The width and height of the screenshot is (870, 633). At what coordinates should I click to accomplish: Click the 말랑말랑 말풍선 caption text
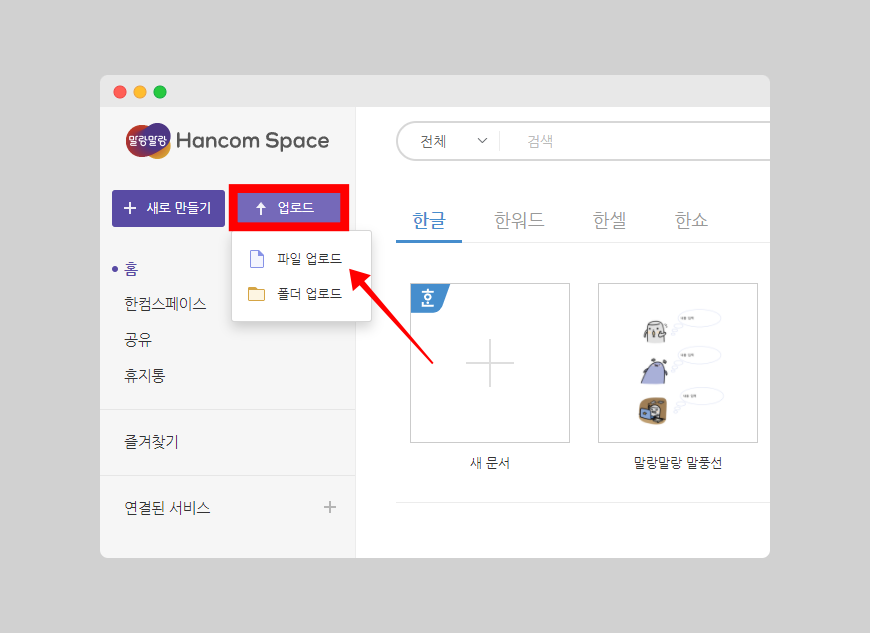(x=677, y=463)
